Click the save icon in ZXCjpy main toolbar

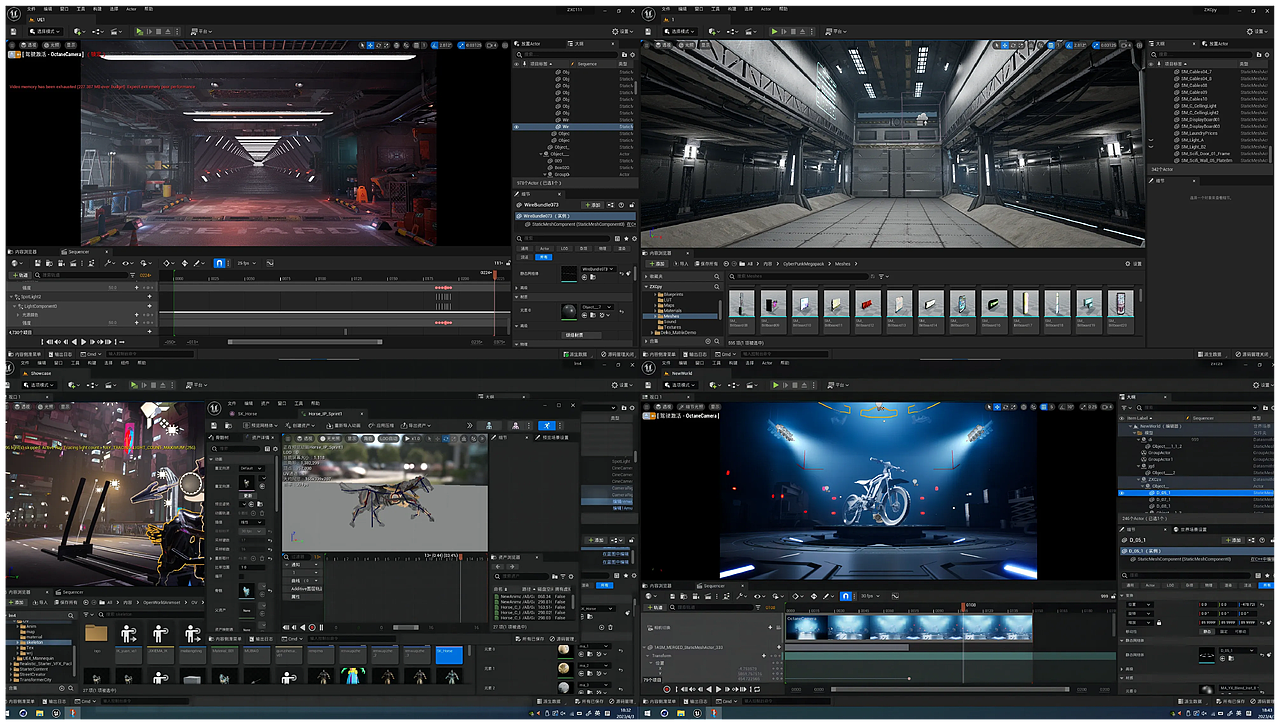[x=649, y=31]
